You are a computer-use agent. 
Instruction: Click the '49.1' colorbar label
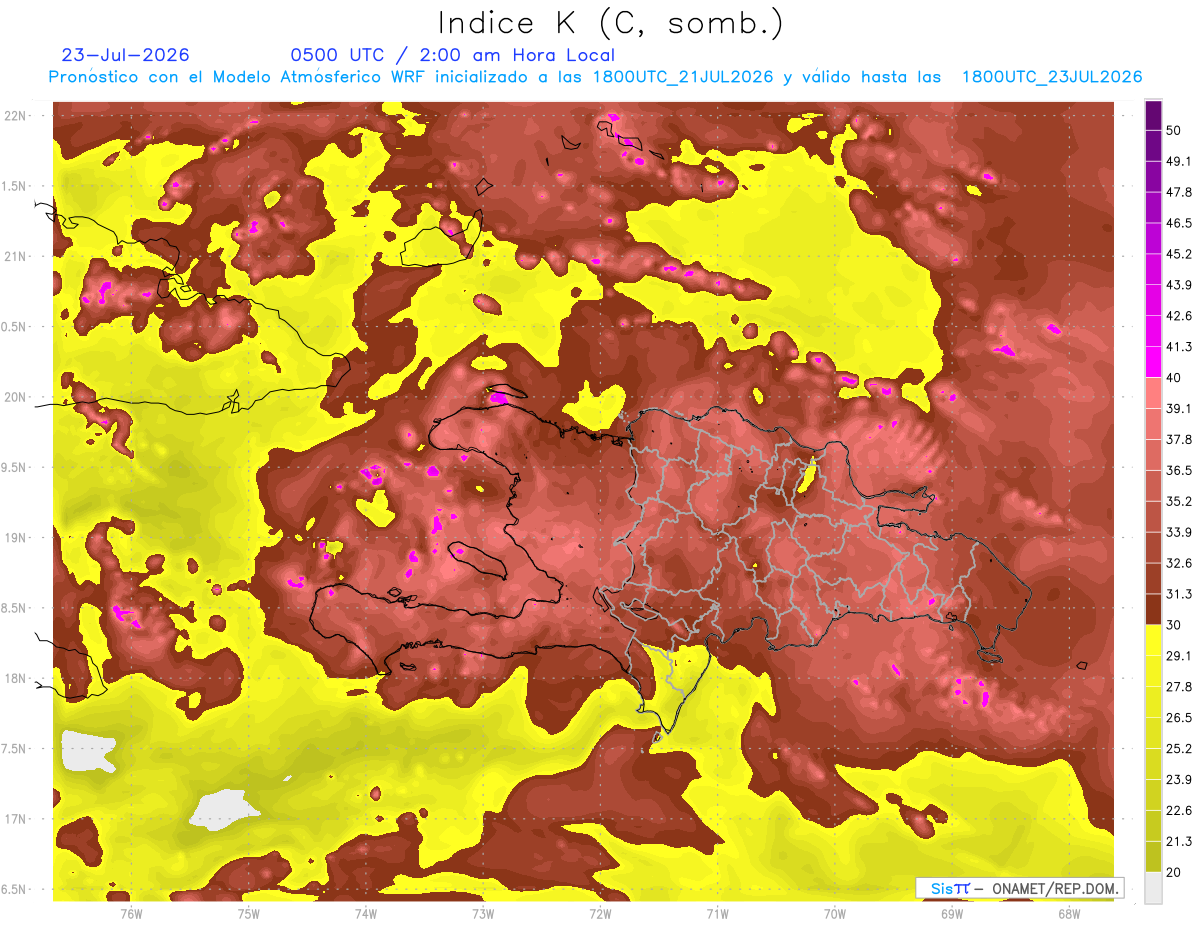pyautogui.click(x=1178, y=161)
